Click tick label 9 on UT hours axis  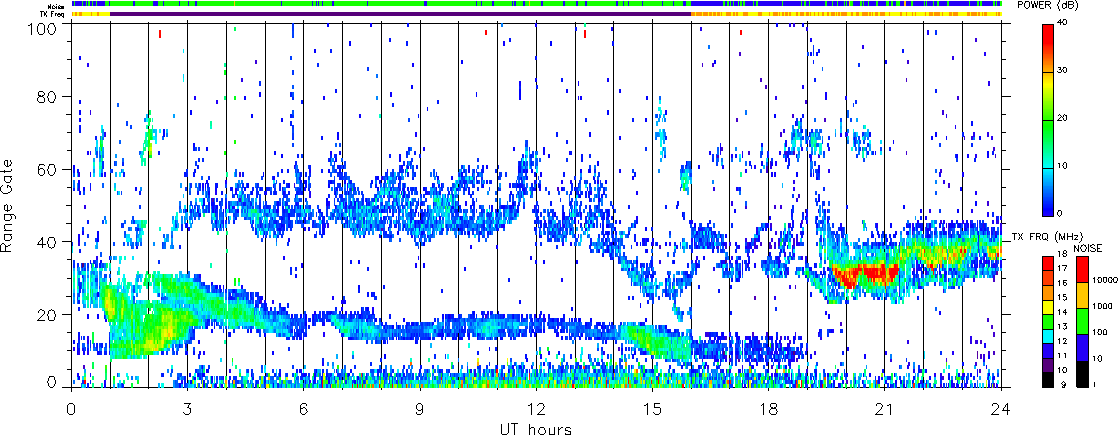tap(420, 411)
